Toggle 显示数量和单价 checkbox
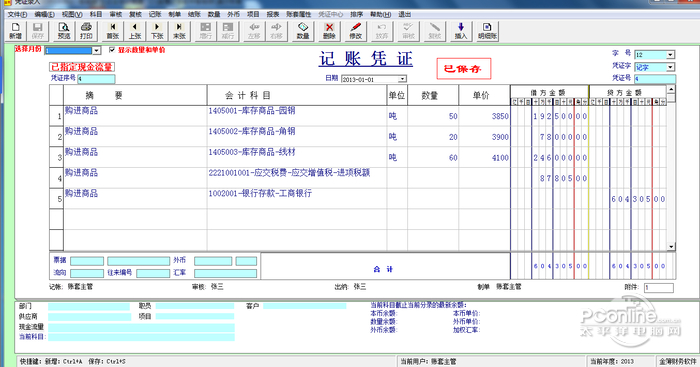 tap(112, 50)
